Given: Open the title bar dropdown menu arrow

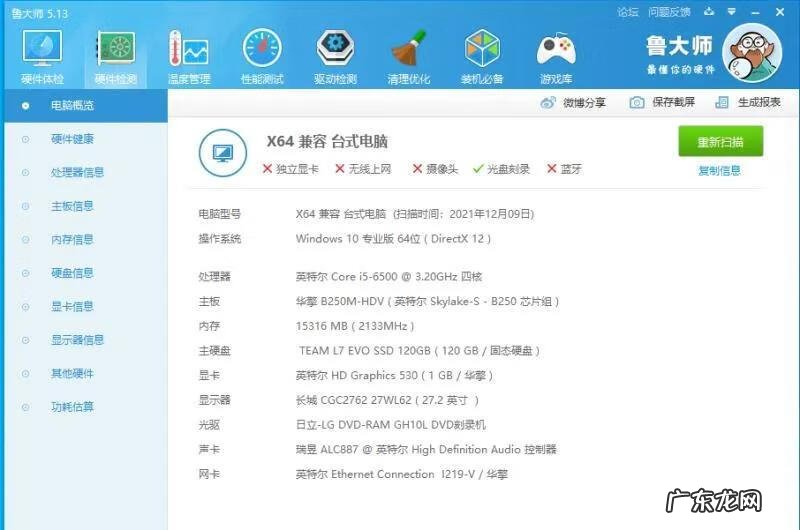Looking at the screenshot, I should click(x=732, y=11).
